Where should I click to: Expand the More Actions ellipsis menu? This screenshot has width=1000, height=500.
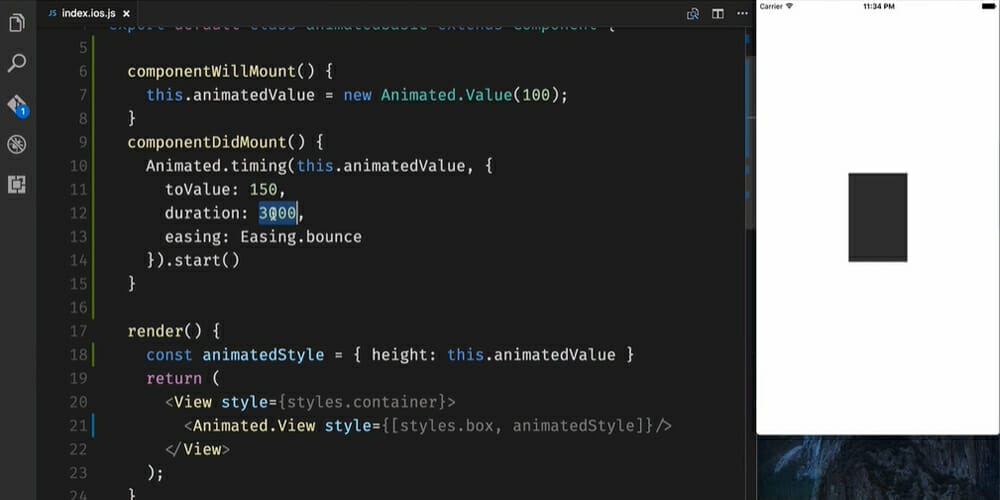[x=741, y=13]
